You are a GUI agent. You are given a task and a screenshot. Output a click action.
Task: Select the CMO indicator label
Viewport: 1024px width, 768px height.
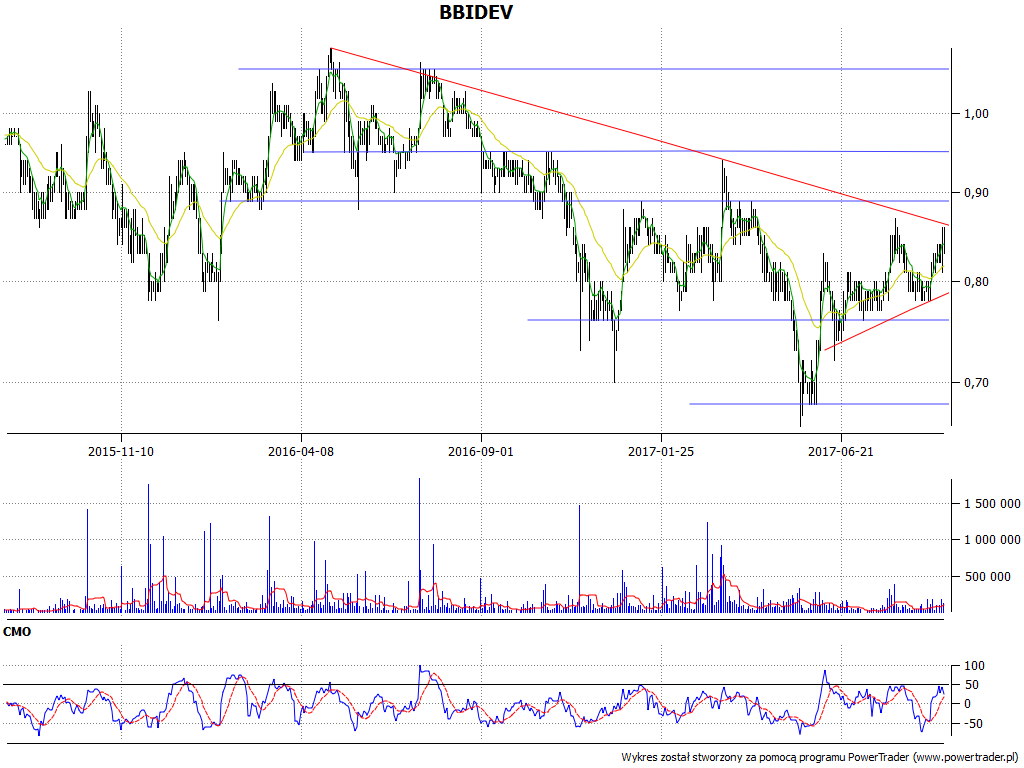(x=17, y=632)
